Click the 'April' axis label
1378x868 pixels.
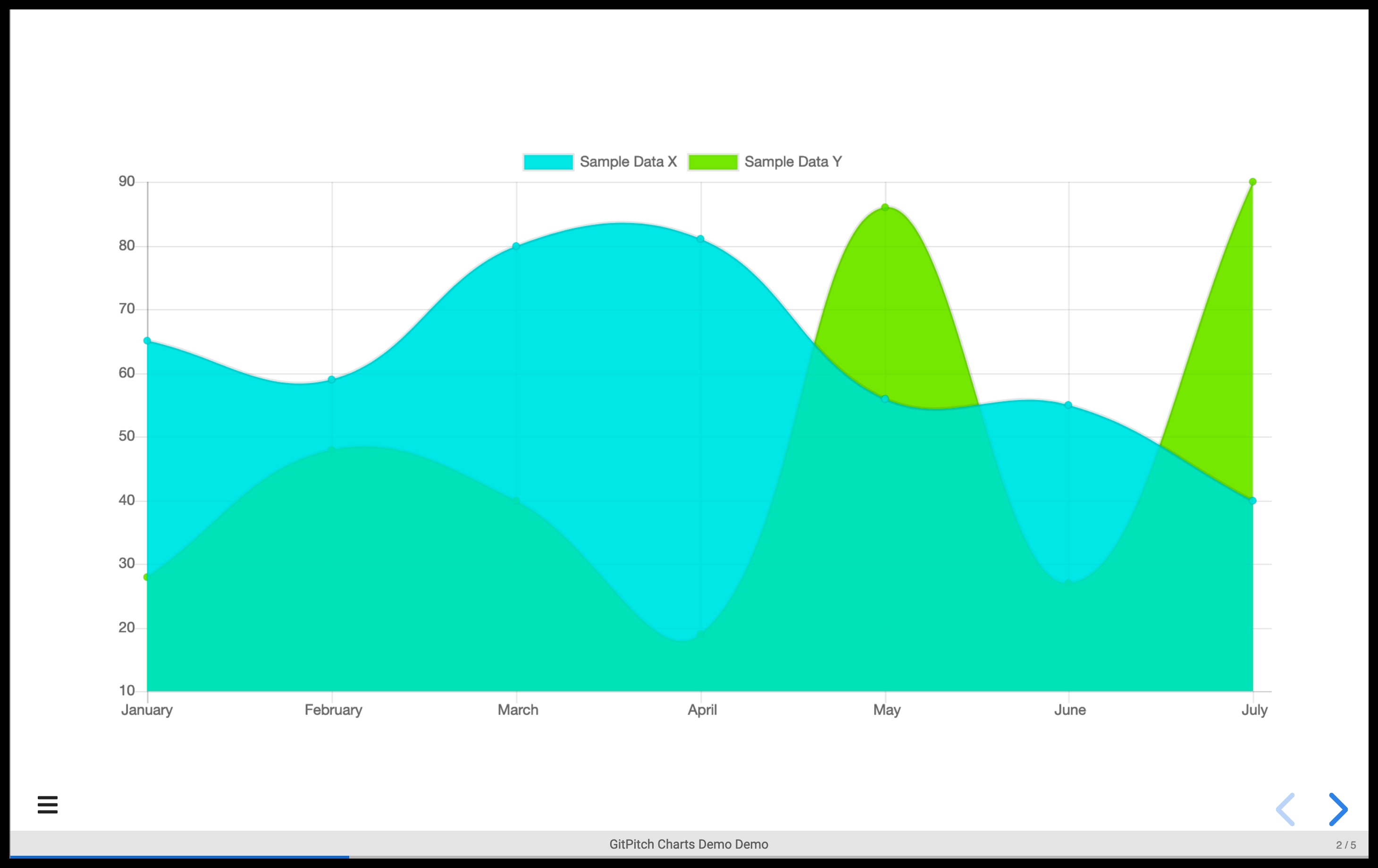pyautogui.click(x=702, y=710)
